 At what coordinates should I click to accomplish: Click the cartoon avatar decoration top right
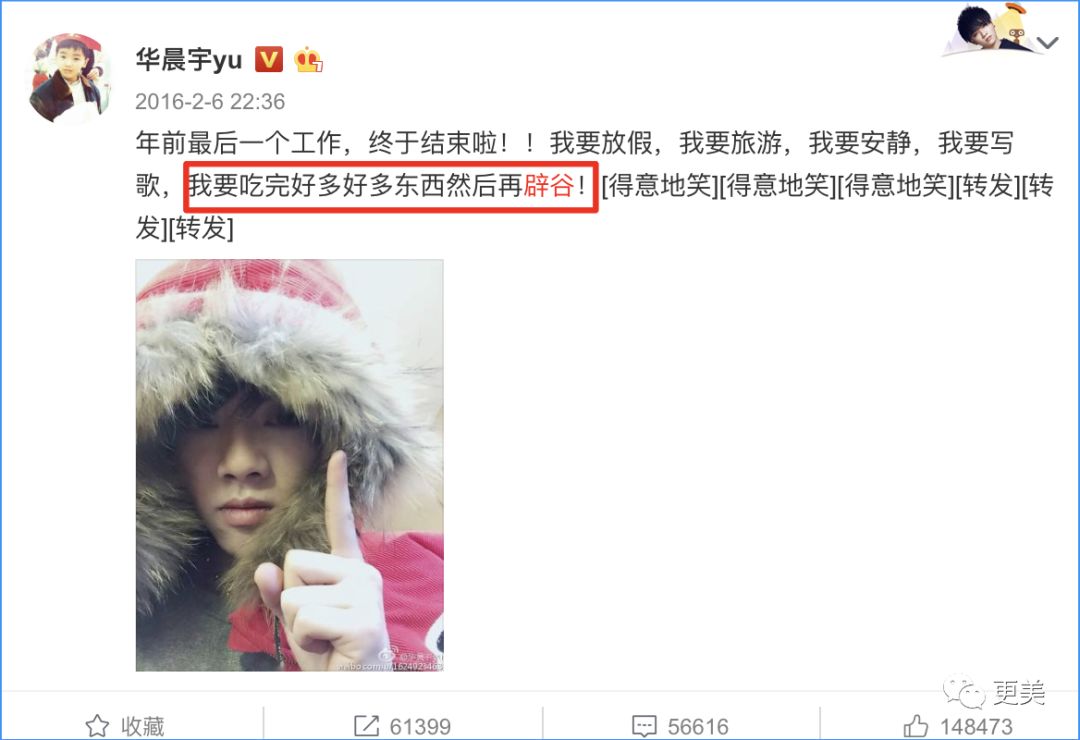[x=989, y=29]
